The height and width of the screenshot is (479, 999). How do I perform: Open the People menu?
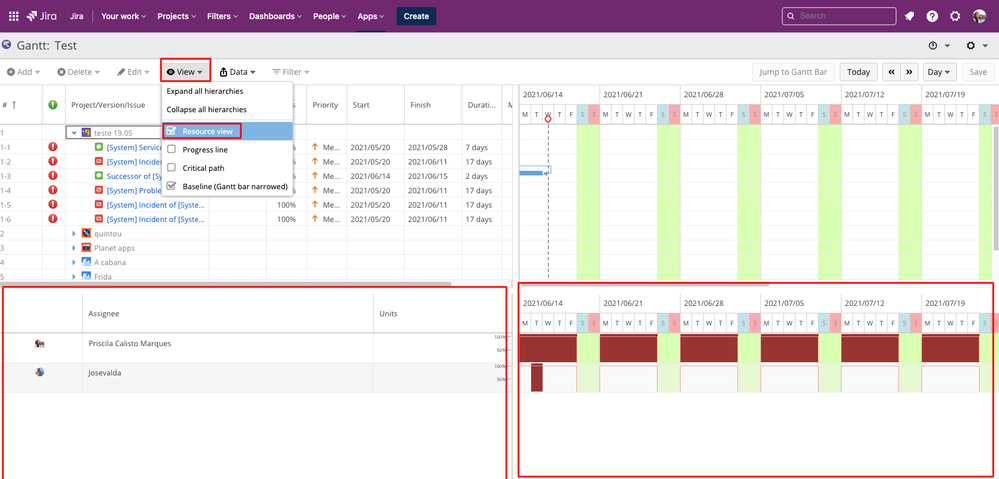[x=329, y=17]
